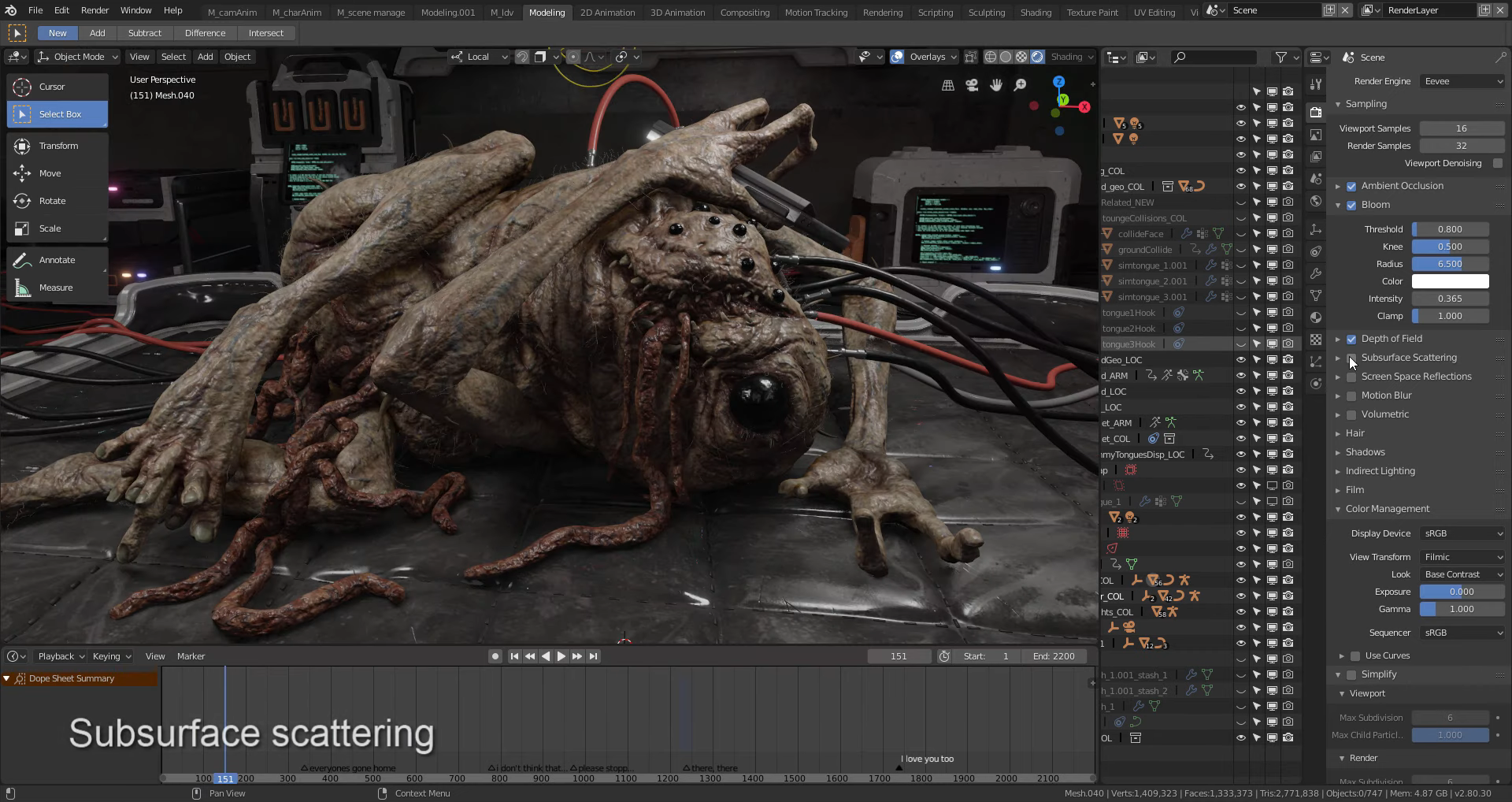Switch to the Sculpting workspace tab

[x=987, y=13]
